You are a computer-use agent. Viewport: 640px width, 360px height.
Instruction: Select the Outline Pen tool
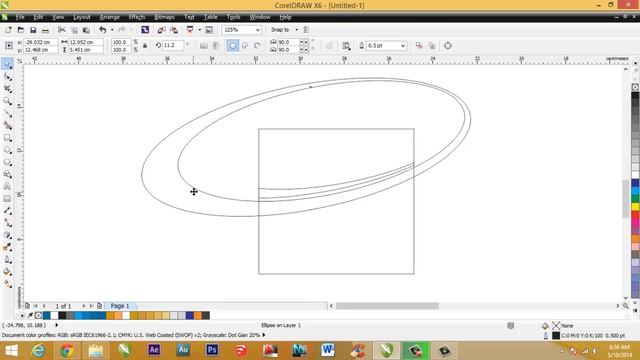(7, 260)
